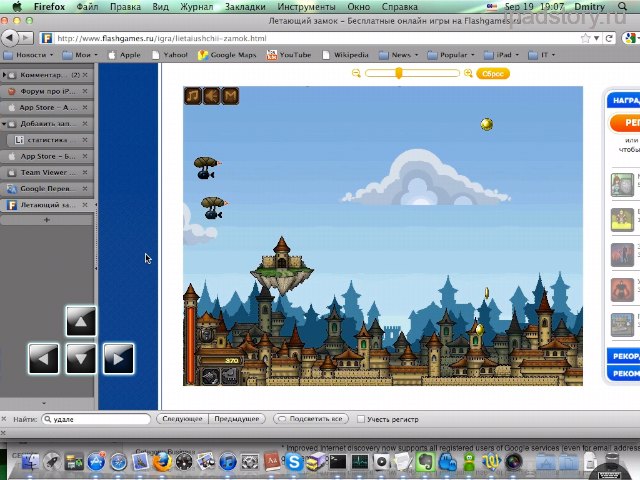The width and height of the screenshot is (640, 480).
Task: Open Файл menu
Action: click(87, 7)
